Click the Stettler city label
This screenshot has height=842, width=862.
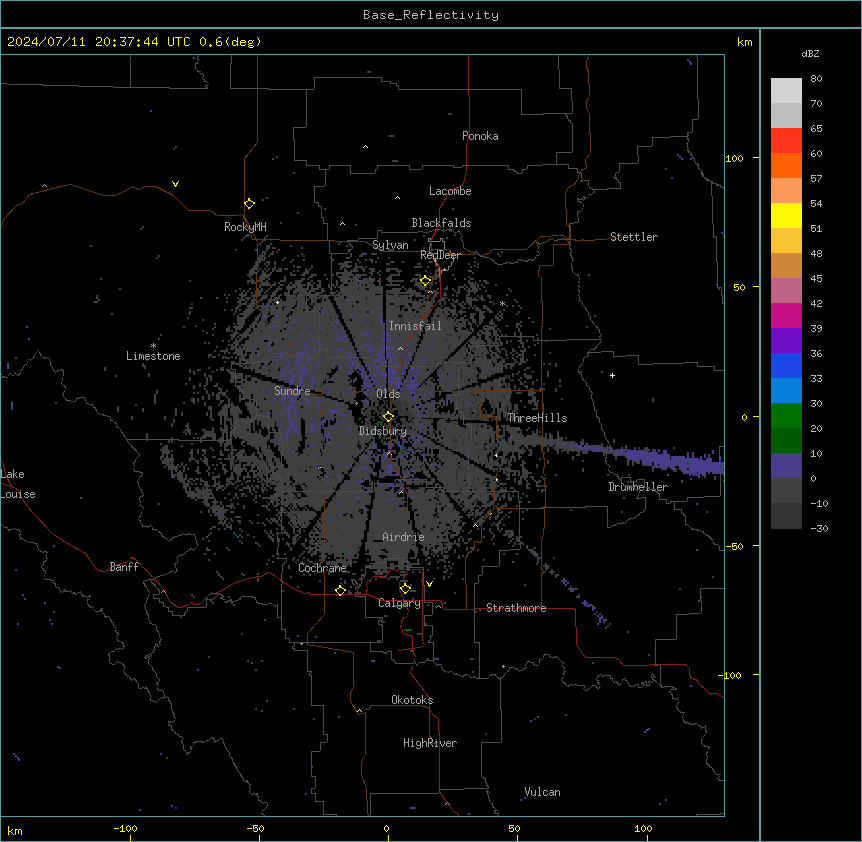(x=634, y=237)
